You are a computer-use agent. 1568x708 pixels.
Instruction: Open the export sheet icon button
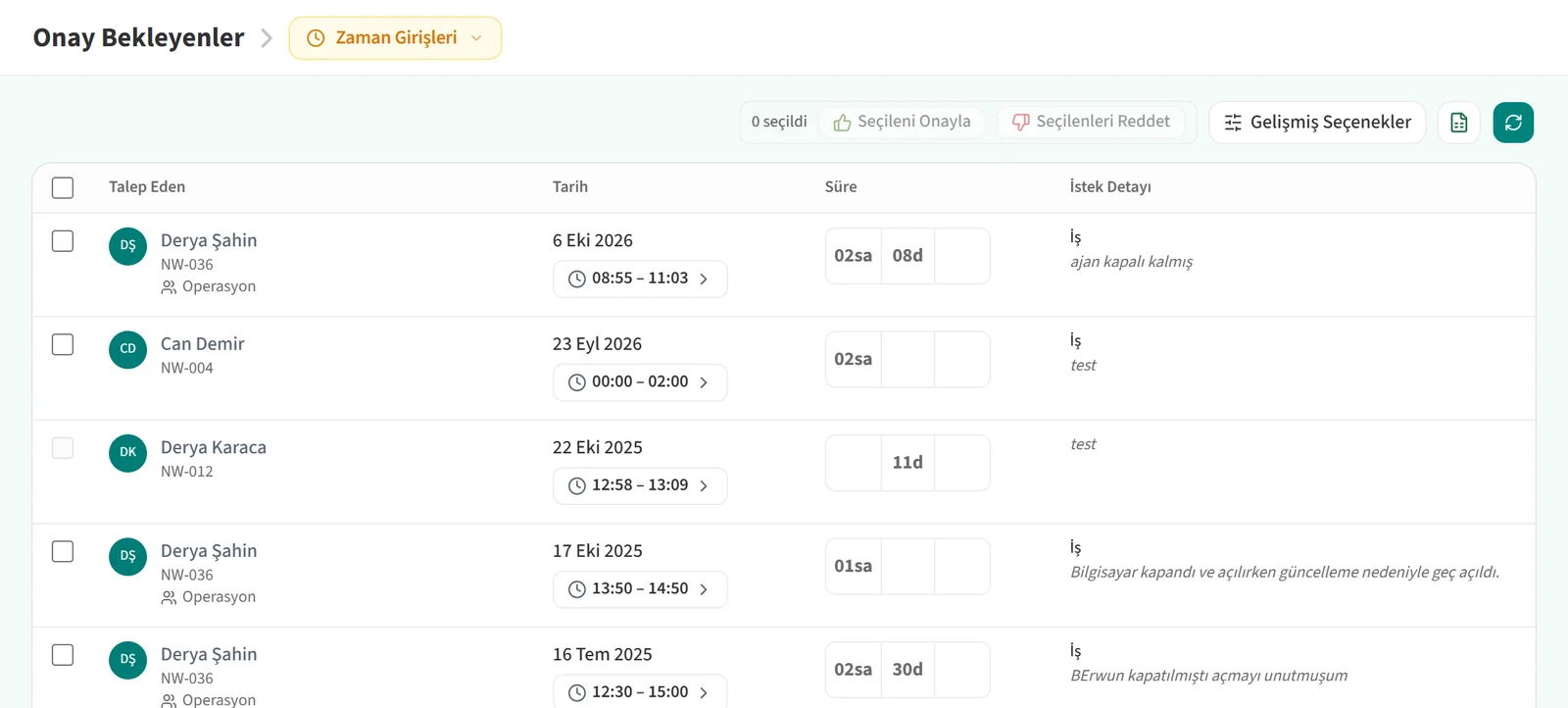click(x=1459, y=123)
